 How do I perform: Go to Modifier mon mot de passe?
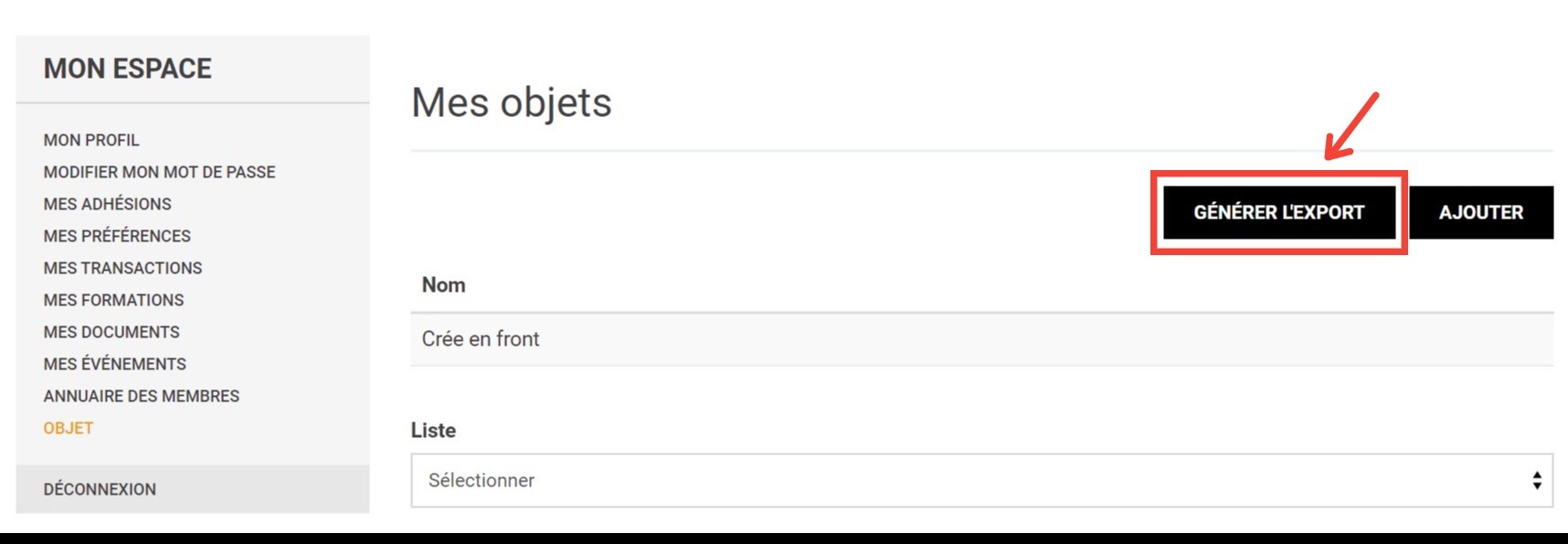coord(159,172)
